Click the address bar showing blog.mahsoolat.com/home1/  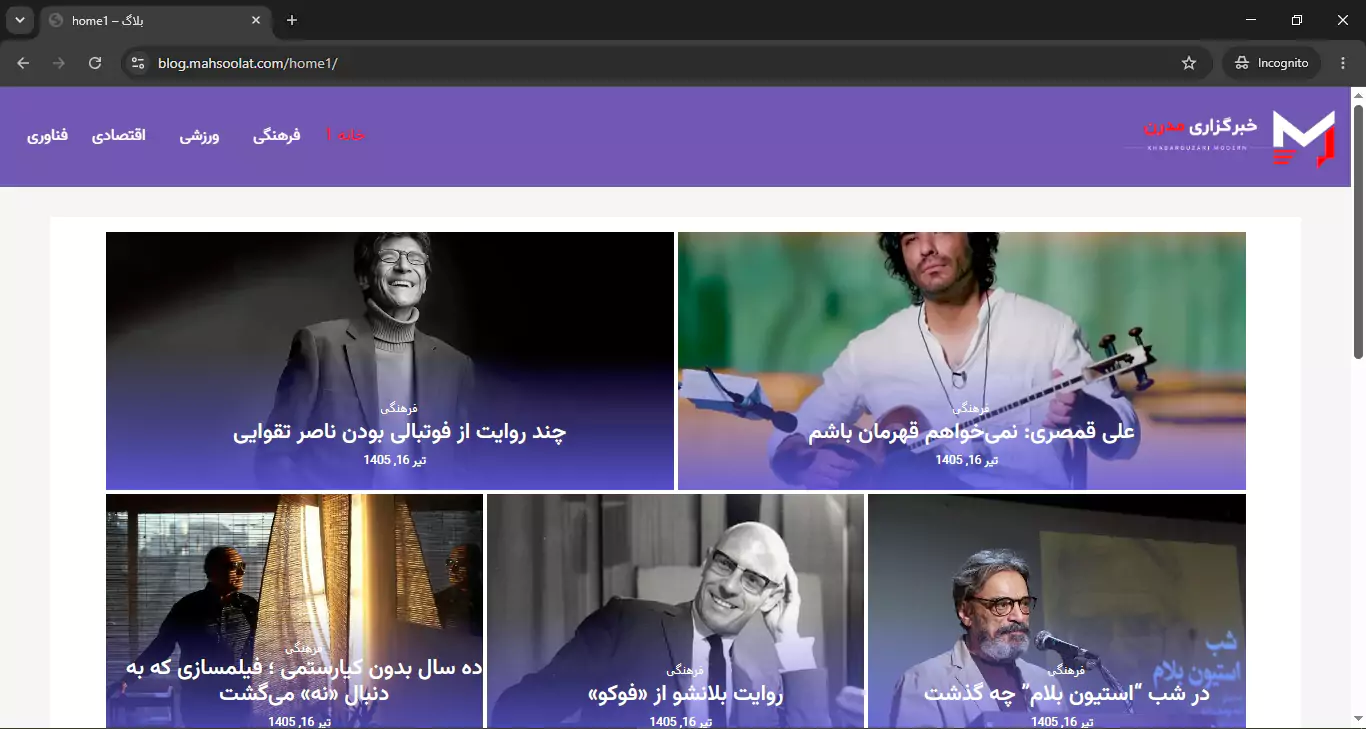click(660, 63)
